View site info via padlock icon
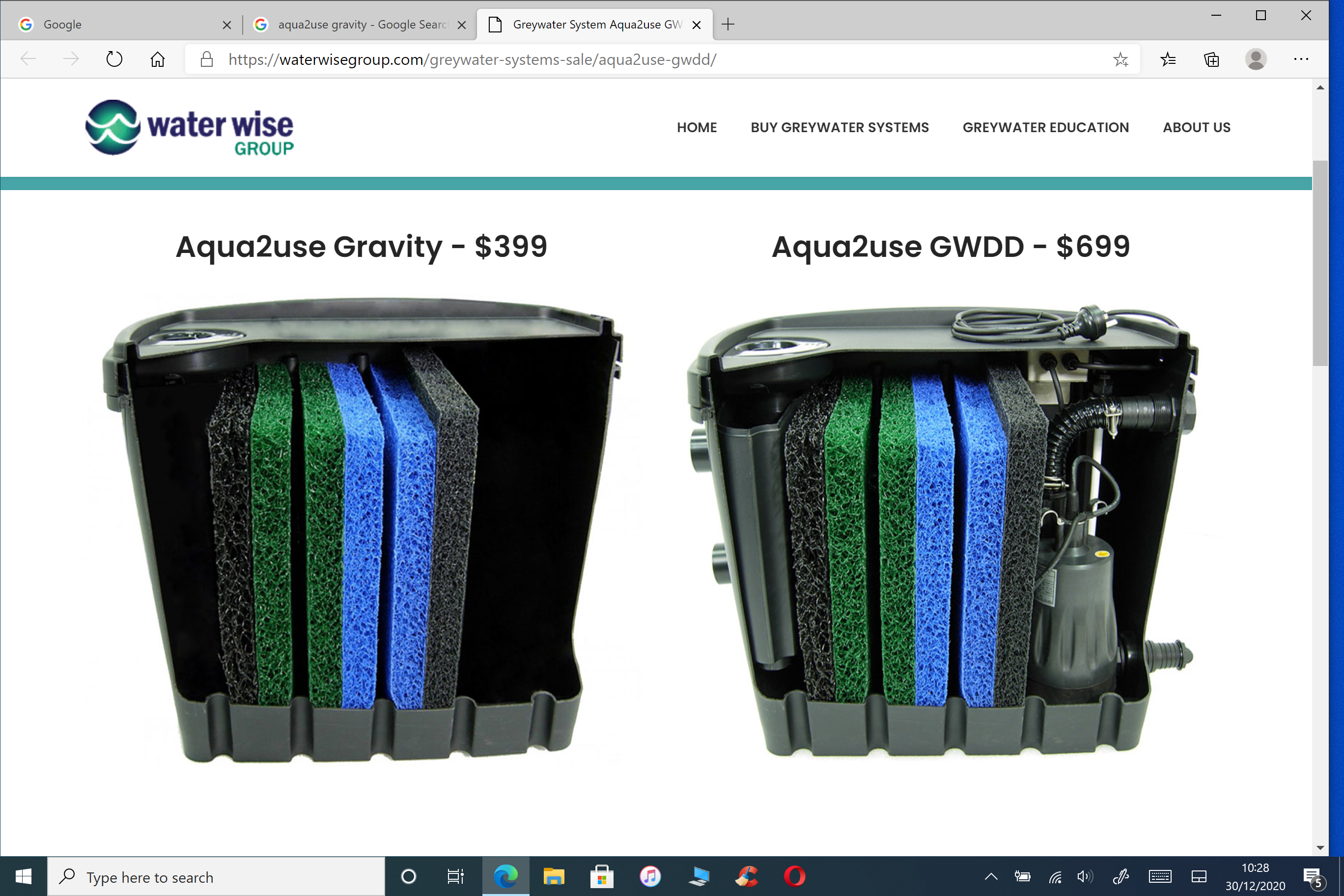Viewport: 1344px width, 896px height. coord(207,59)
